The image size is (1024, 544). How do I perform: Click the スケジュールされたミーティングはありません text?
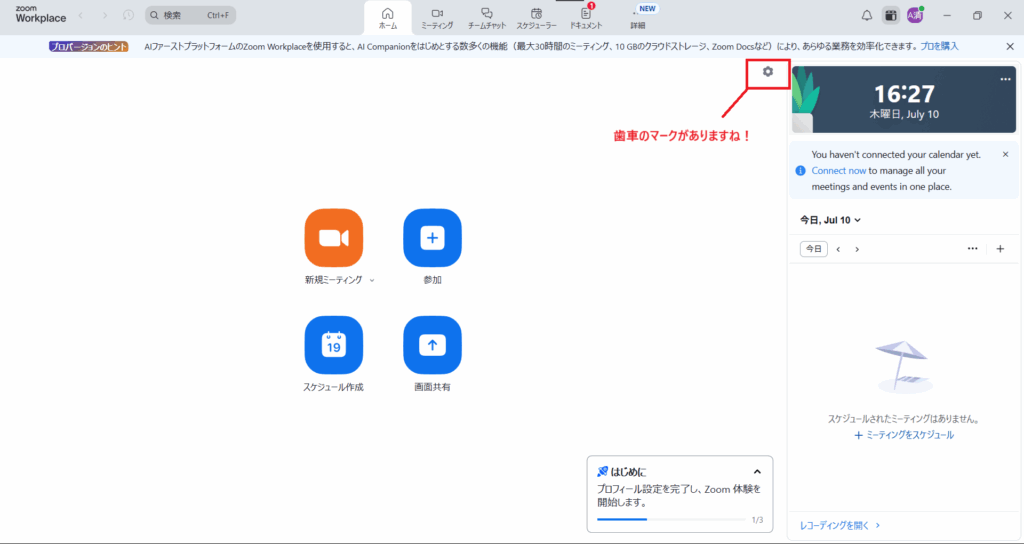click(904, 419)
